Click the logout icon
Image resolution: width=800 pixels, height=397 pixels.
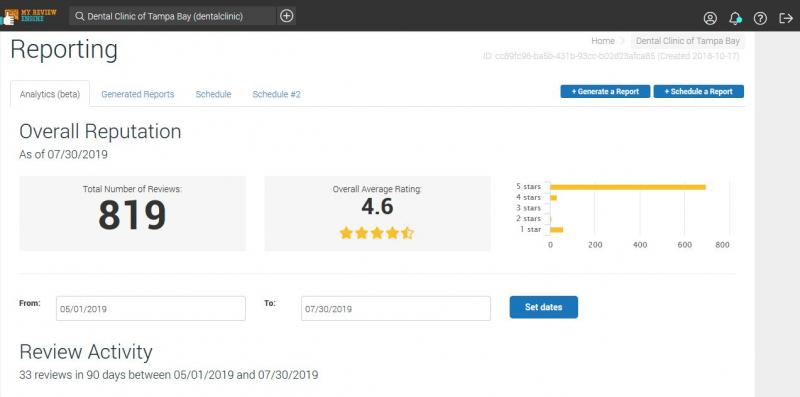coord(786,18)
